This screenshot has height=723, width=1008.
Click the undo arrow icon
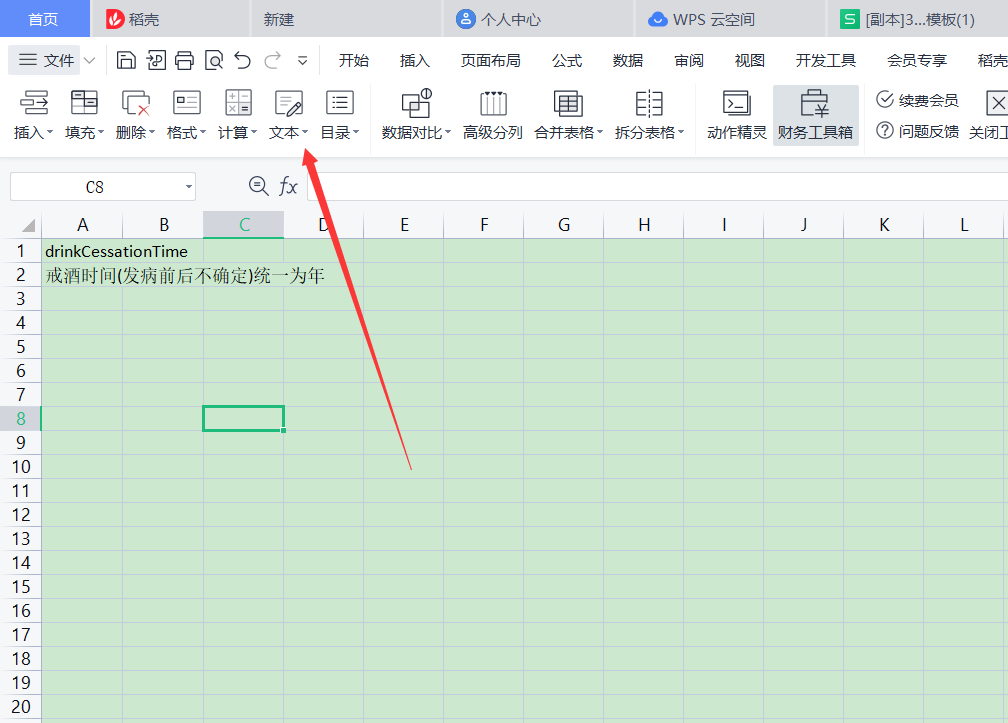click(242, 60)
